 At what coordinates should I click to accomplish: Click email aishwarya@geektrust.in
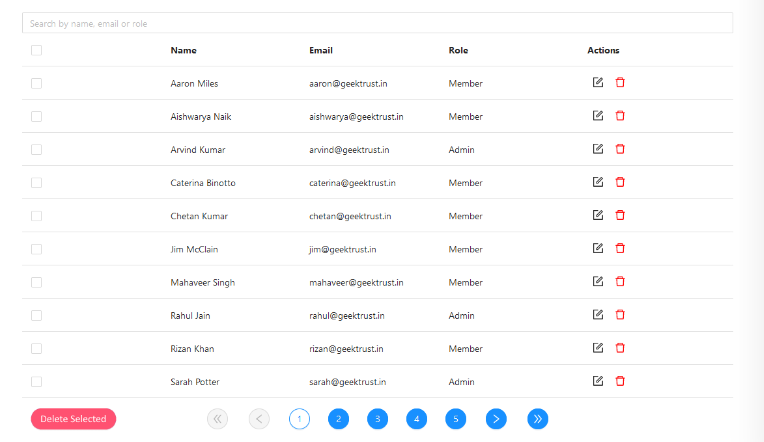tap(356, 116)
